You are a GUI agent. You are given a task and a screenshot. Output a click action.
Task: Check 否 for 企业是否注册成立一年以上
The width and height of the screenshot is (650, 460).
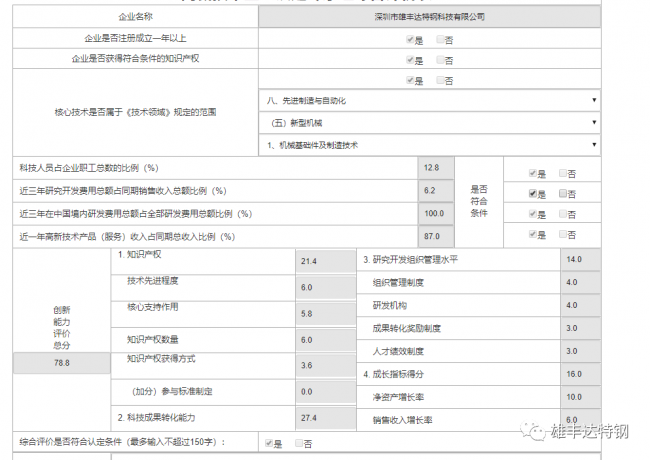(x=440, y=39)
